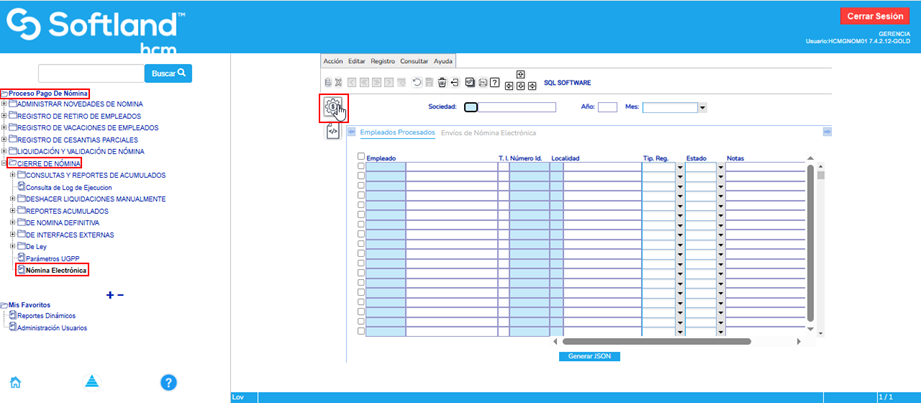Click the code file icon below gear
921x403 pixels.
(333, 131)
